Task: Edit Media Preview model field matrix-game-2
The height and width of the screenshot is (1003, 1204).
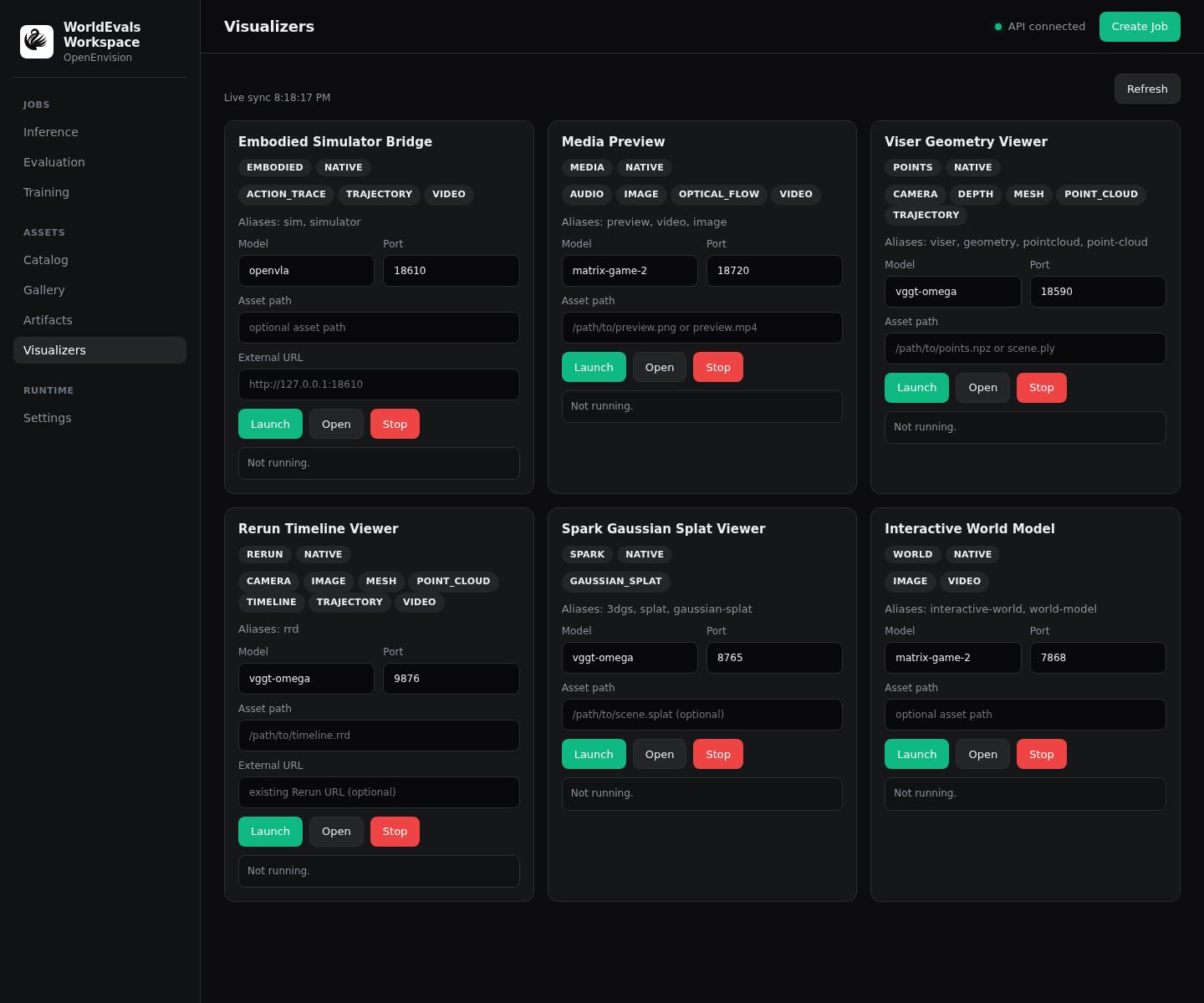Action: [630, 271]
